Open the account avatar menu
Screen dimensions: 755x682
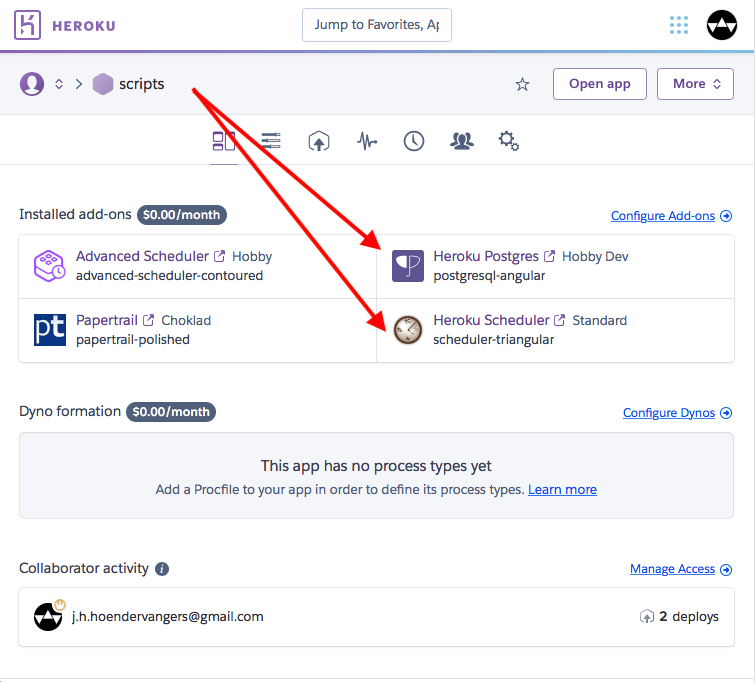(721, 25)
